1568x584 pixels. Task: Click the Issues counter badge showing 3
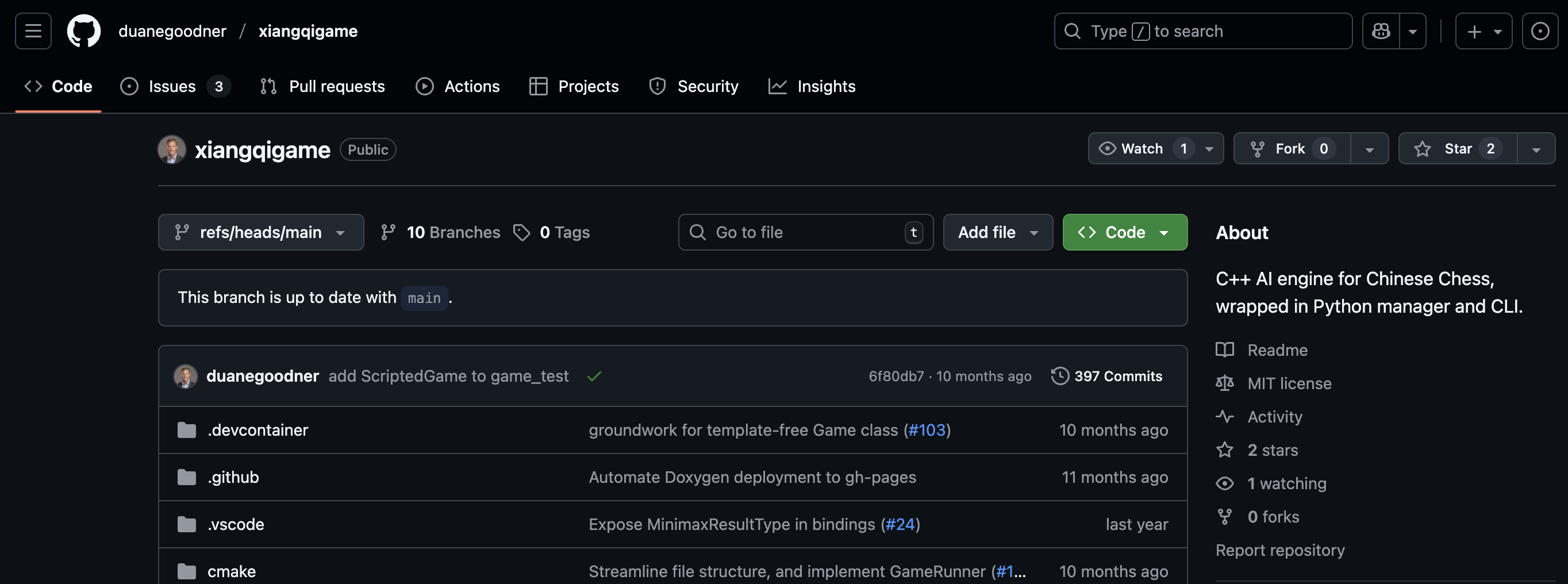pyautogui.click(x=218, y=86)
